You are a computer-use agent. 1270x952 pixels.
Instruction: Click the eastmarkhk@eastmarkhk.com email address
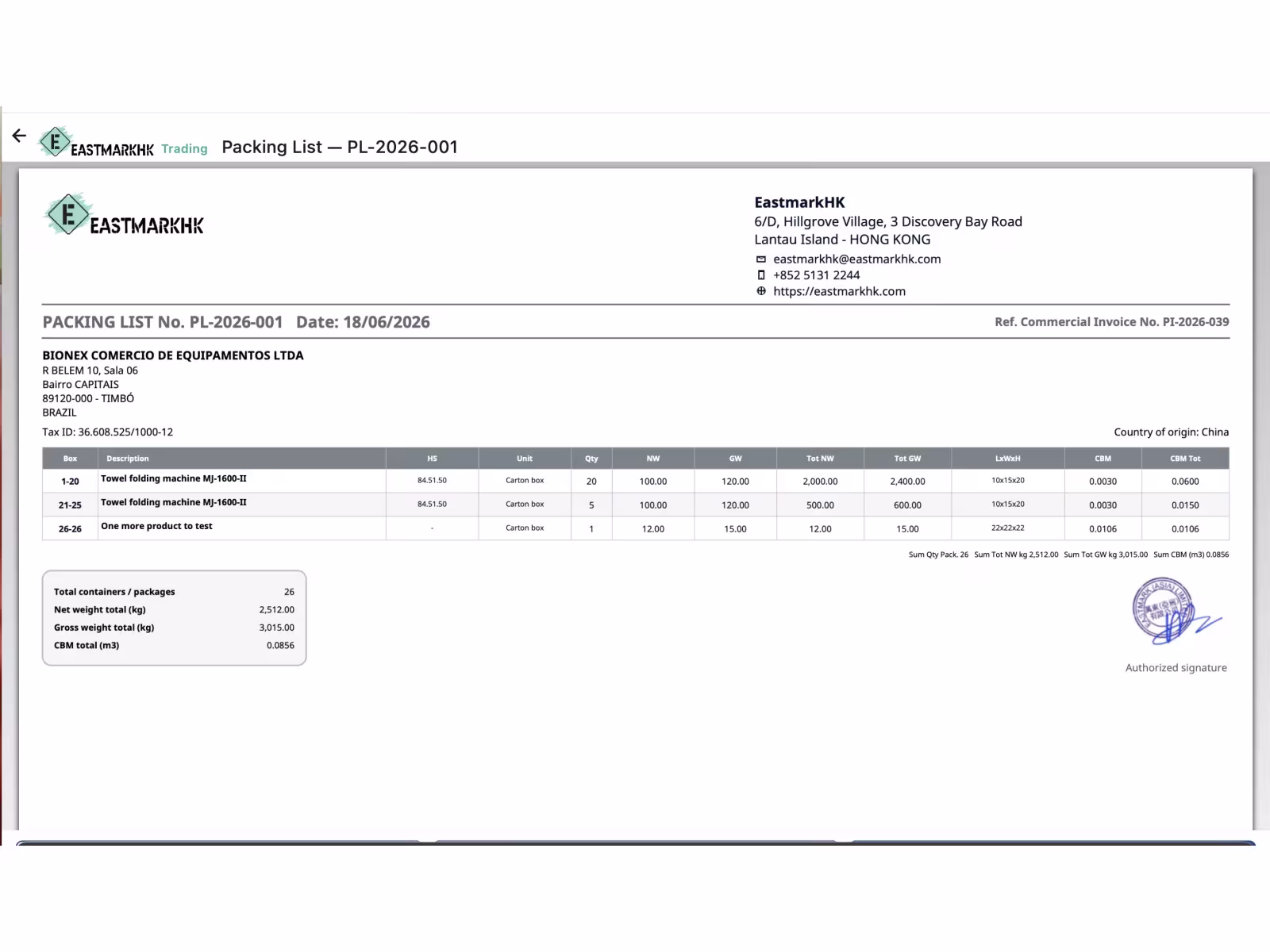[x=856, y=259]
